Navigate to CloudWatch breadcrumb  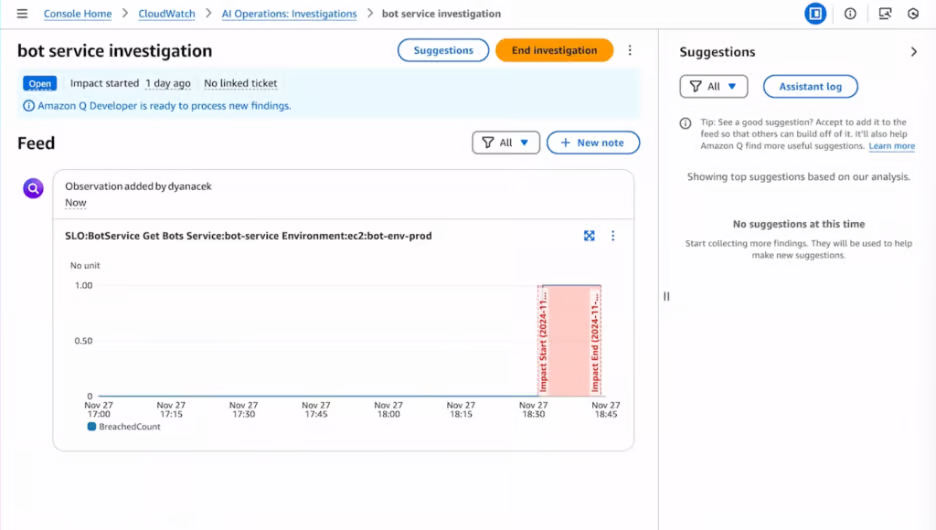pos(167,14)
